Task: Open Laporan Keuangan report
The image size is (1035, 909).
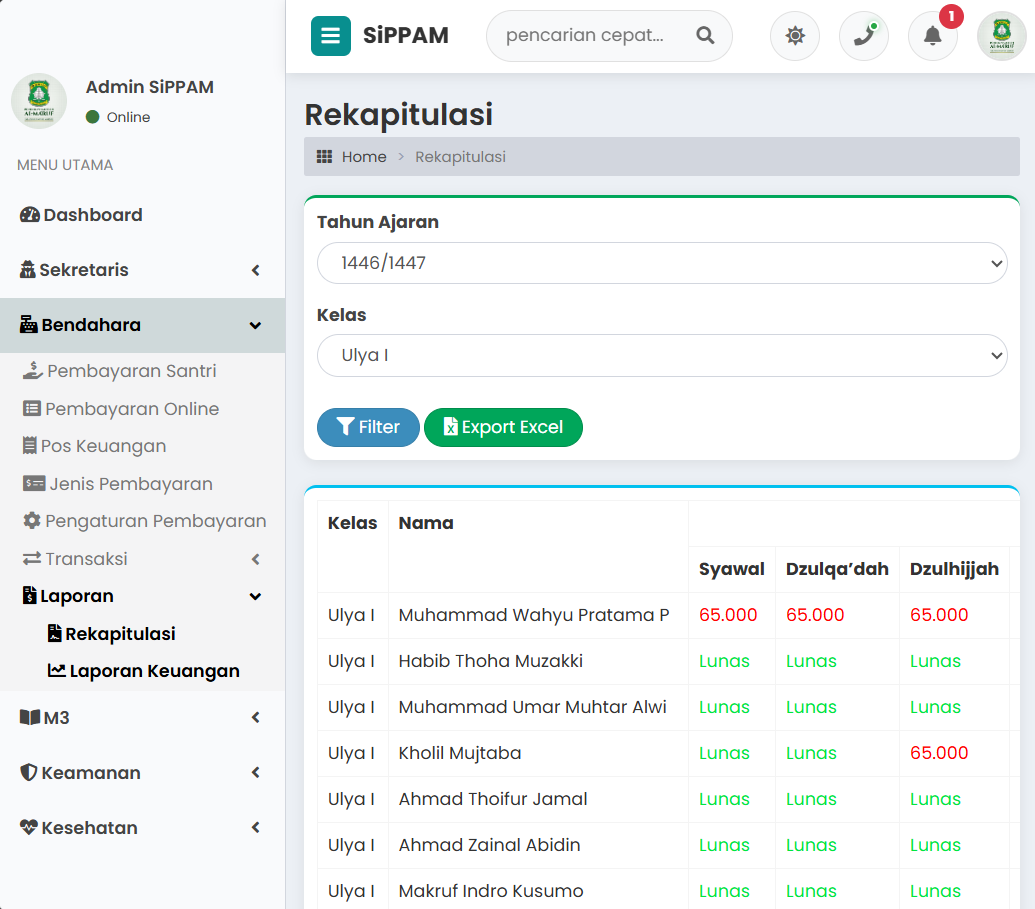Action: click(154, 671)
